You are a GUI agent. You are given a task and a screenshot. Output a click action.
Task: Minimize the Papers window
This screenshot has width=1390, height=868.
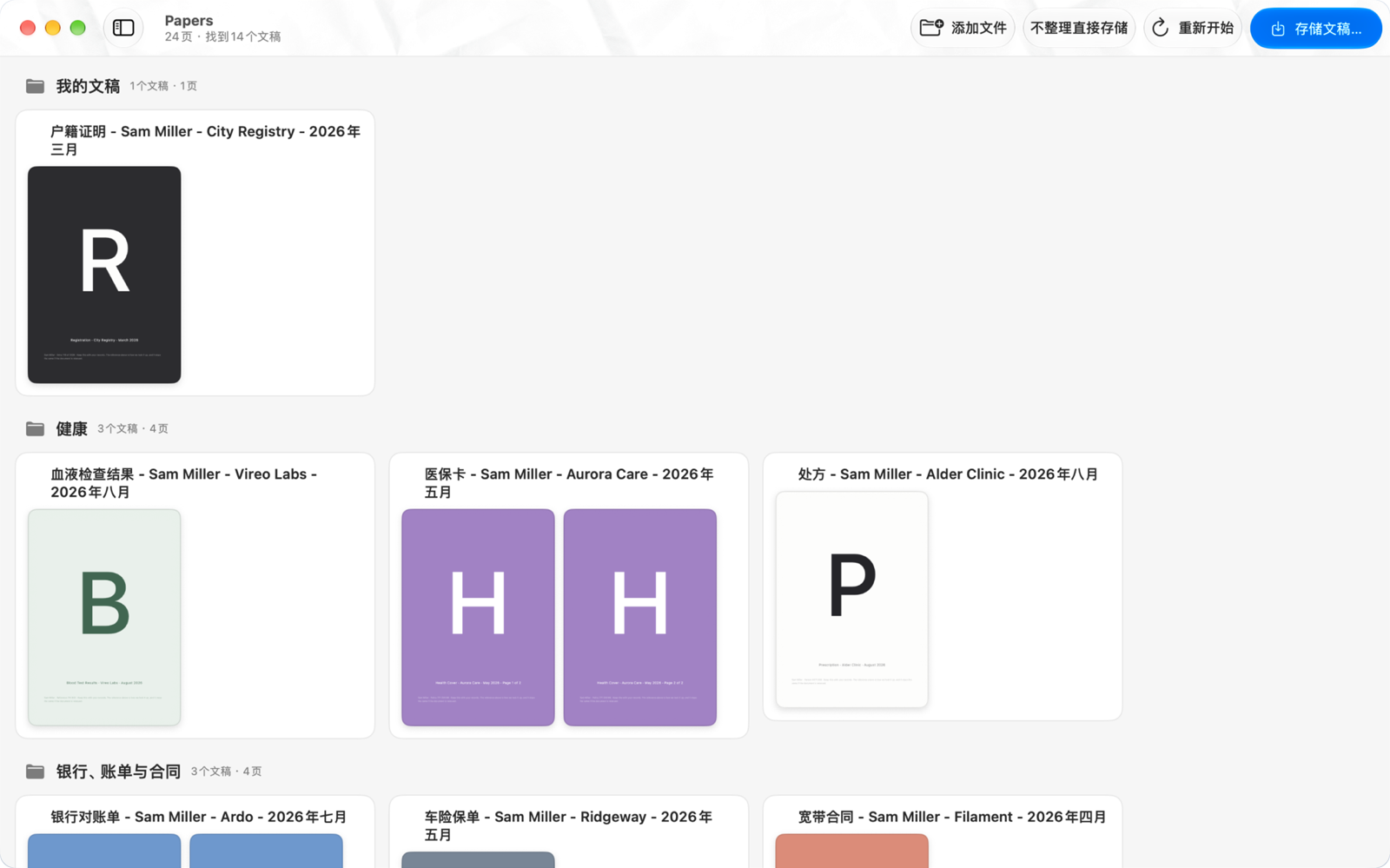click(53, 28)
